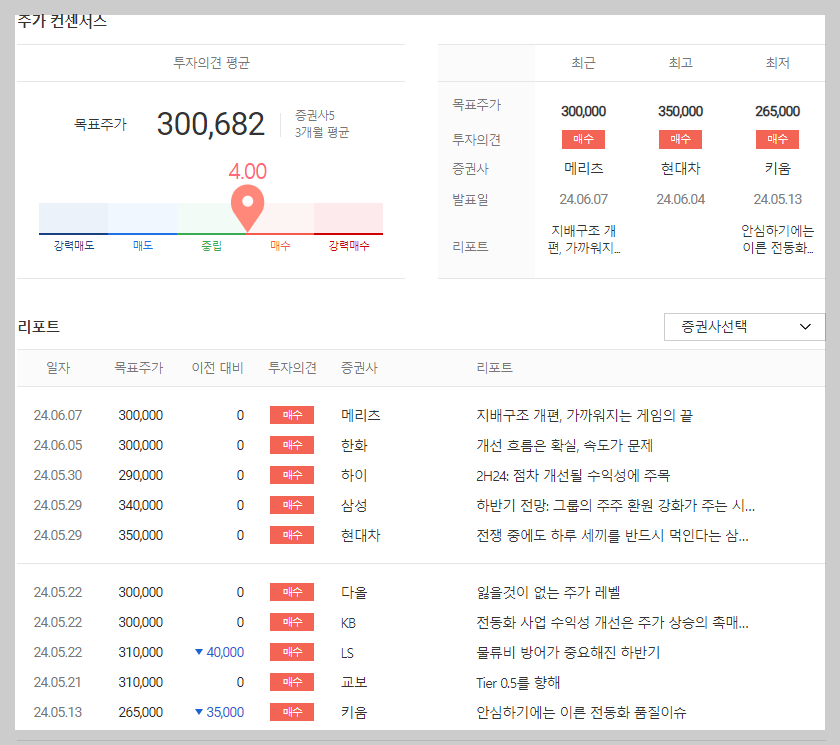Click the date 24.05.21 in report list

(57, 682)
